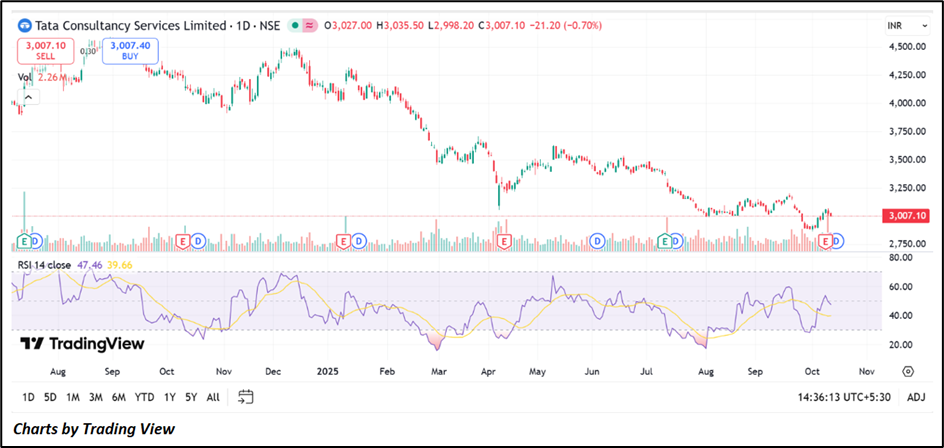Collapse the indicator legend with chevron arrow
Image resolution: width=944 pixels, height=448 pixels.
[x=27, y=98]
